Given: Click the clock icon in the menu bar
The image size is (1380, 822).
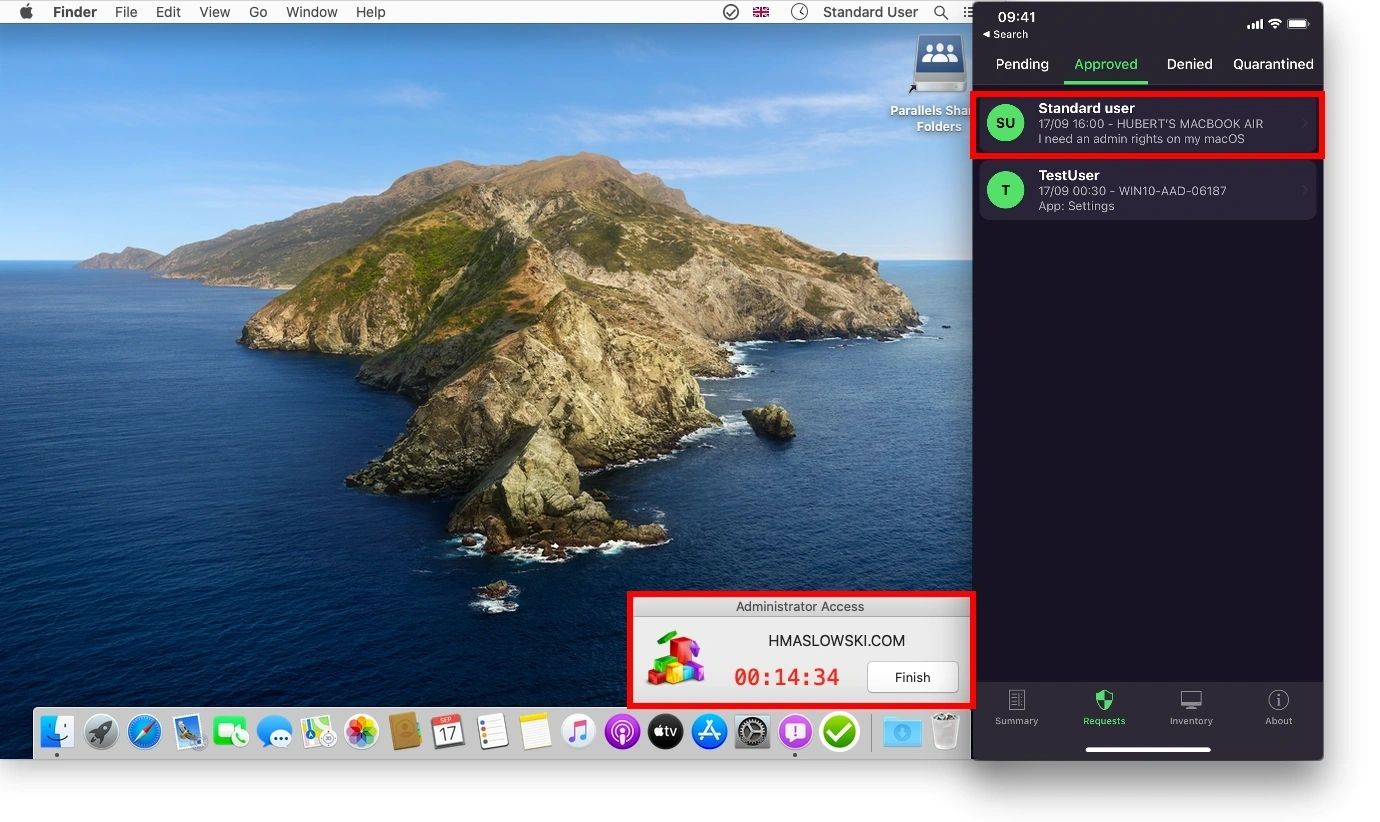Looking at the screenshot, I should click(799, 12).
